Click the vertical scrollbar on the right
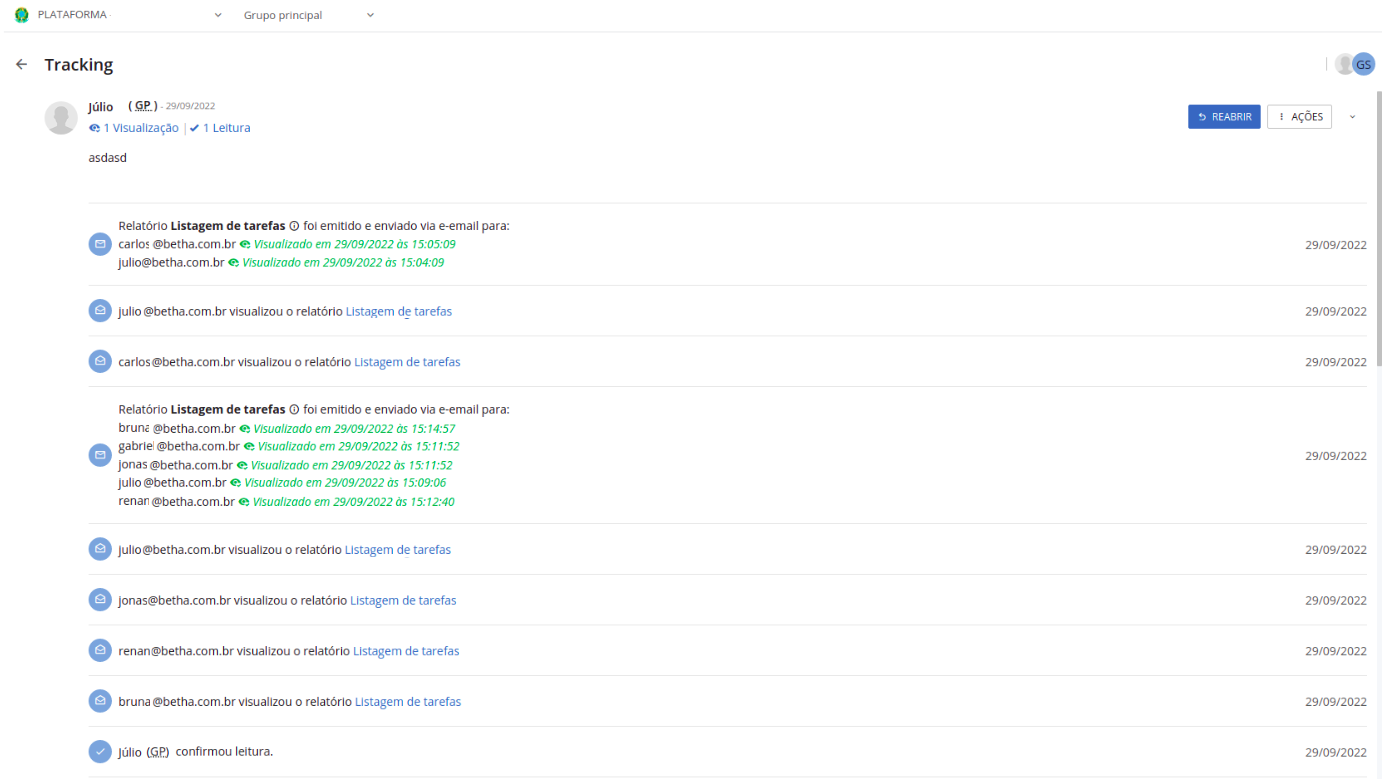This screenshot has width=1386, height=779. tap(1380, 230)
